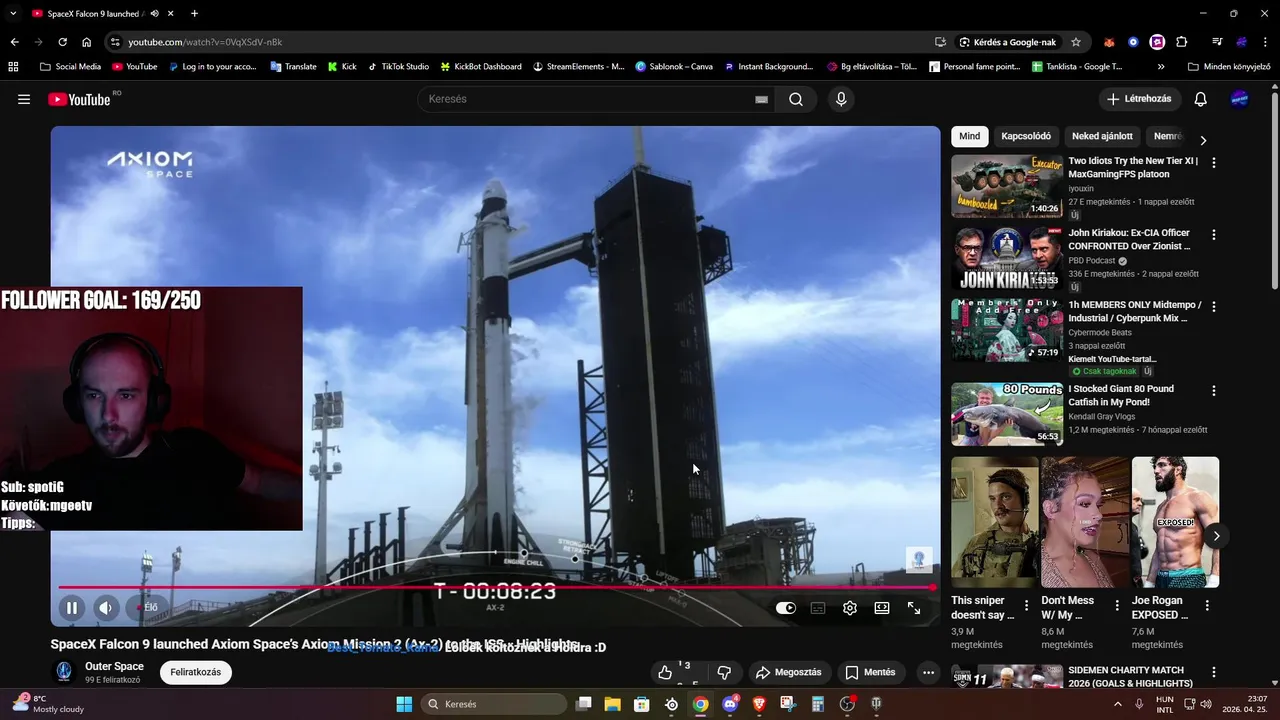
Task: Go to YouTube home via logo
Action: point(80,99)
